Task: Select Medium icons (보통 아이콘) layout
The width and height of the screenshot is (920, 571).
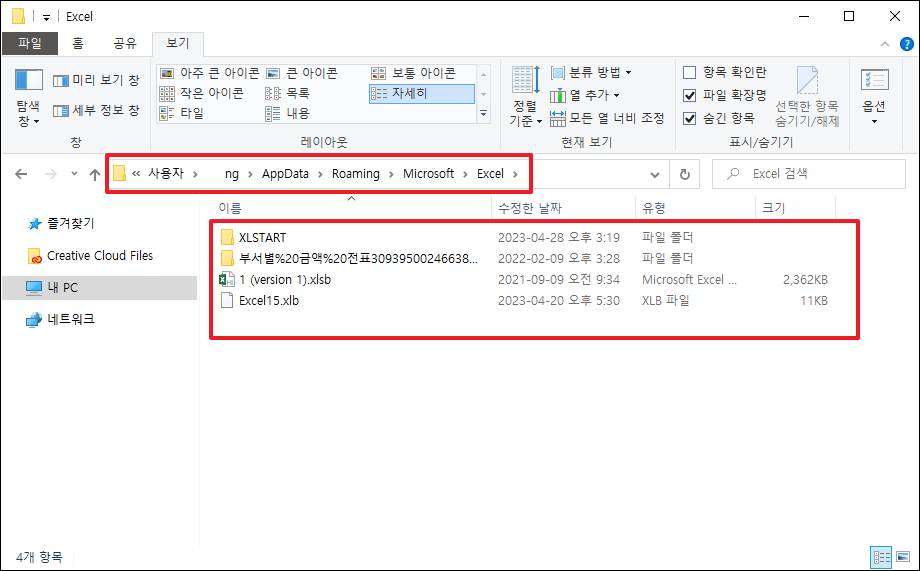Action: pos(413,73)
